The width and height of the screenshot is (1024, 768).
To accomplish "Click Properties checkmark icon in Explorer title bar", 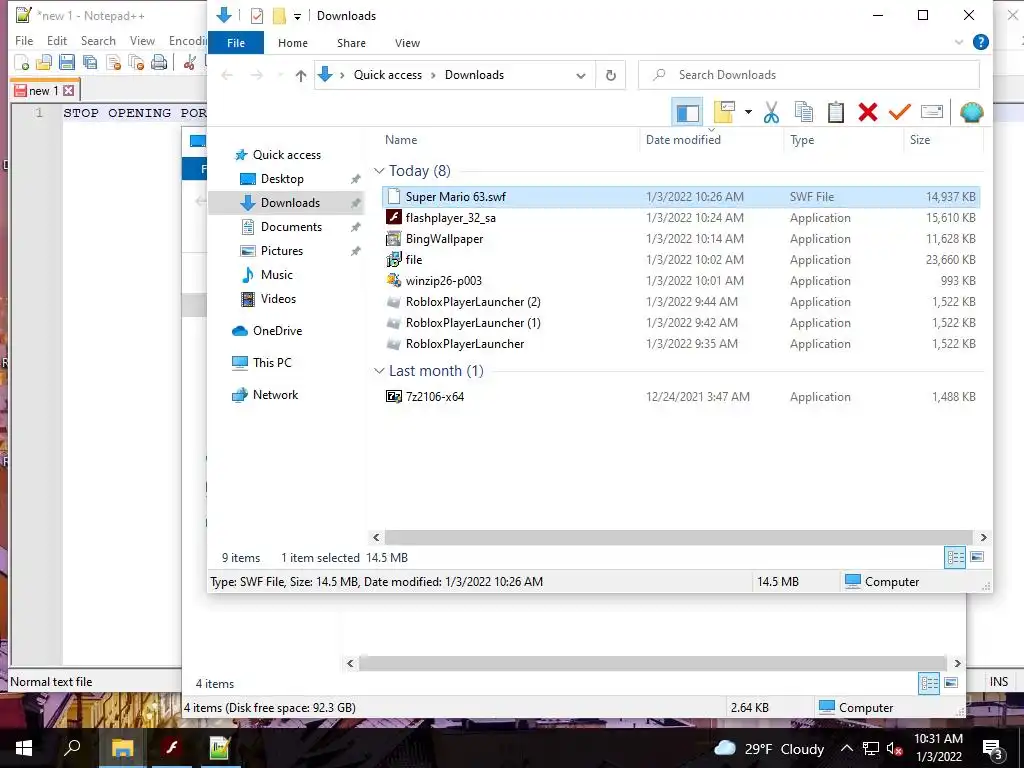I will (x=257, y=16).
